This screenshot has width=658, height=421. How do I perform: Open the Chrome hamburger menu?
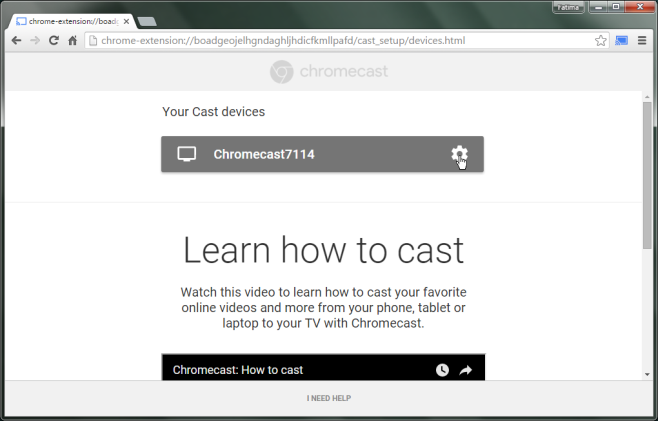pos(642,41)
